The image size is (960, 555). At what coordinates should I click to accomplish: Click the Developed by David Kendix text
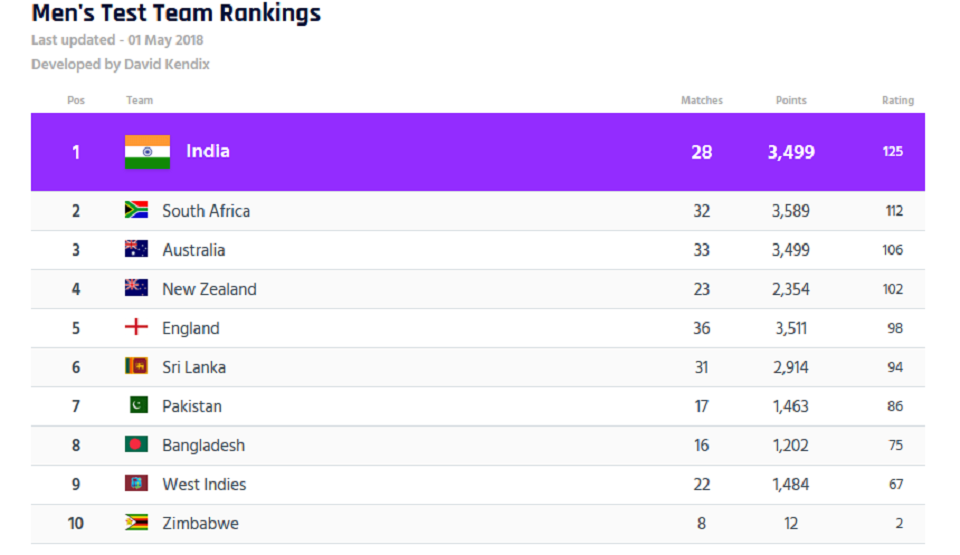[x=120, y=64]
